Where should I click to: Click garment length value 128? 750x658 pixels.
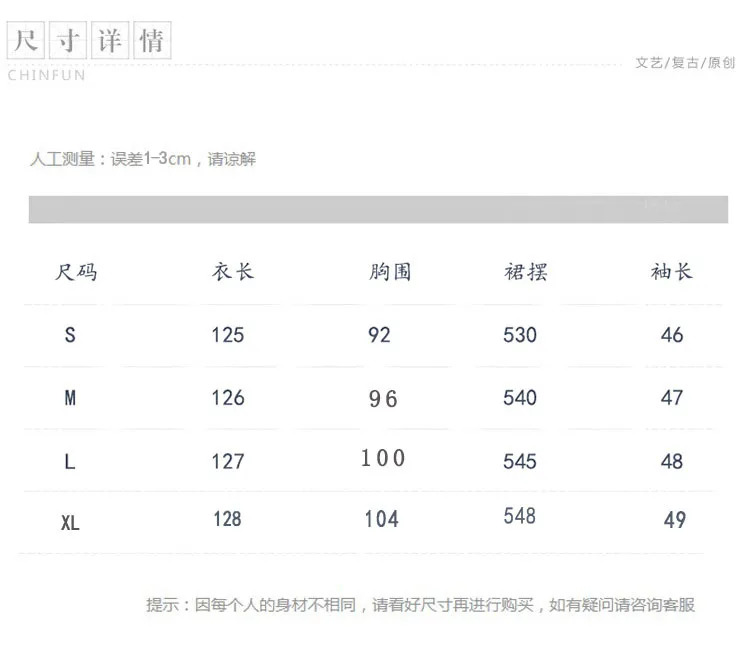coord(227,519)
